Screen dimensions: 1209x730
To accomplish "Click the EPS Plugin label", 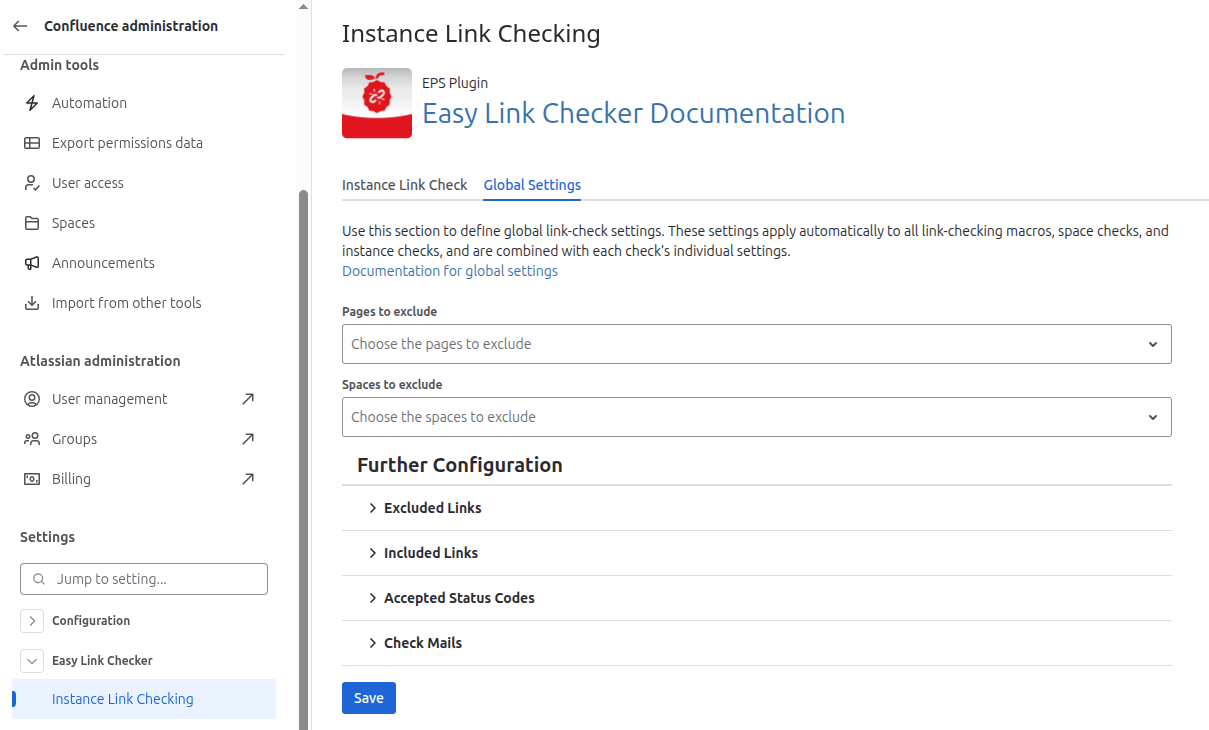I will coord(455,83).
